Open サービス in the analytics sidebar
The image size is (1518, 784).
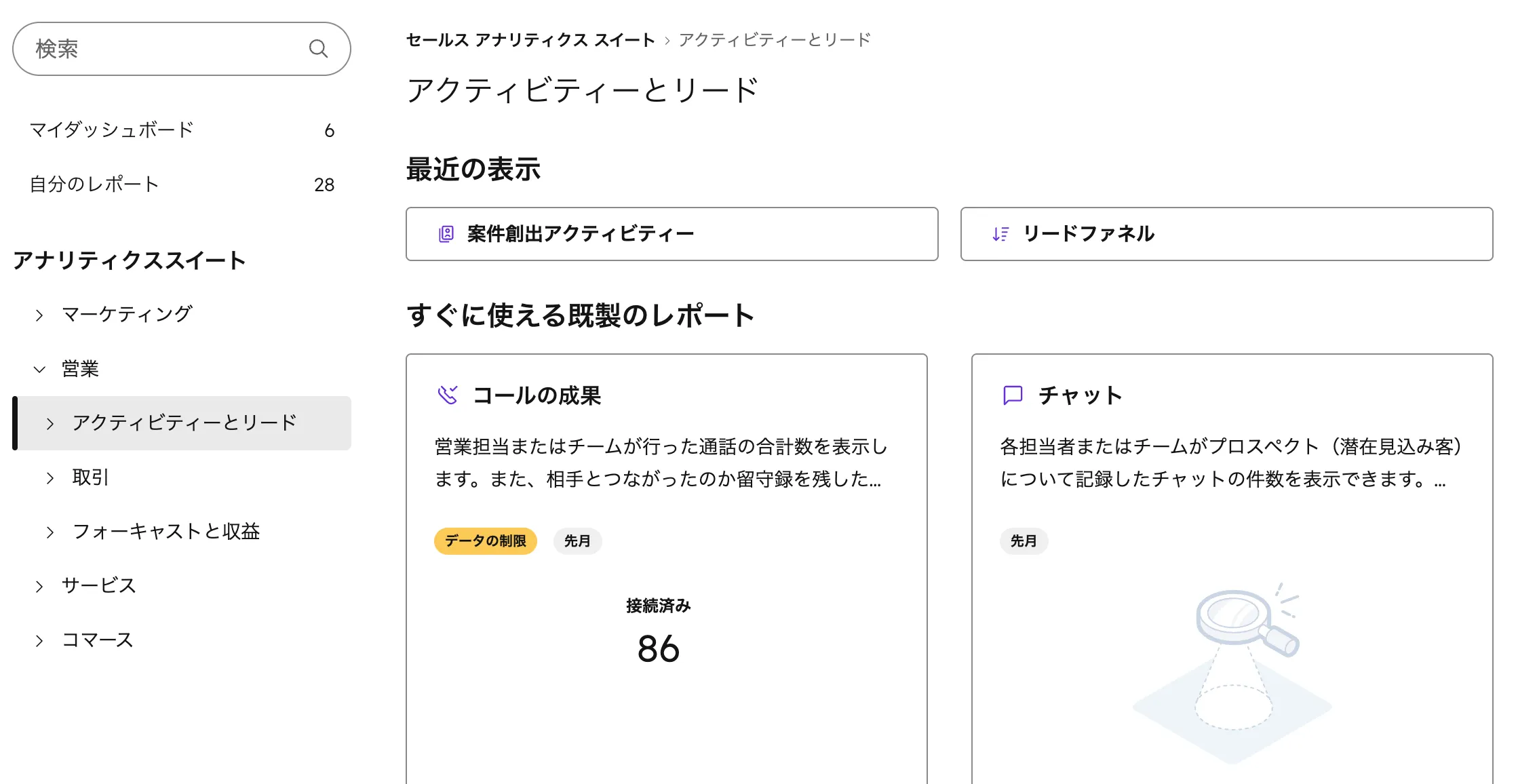pyautogui.click(x=98, y=585)
